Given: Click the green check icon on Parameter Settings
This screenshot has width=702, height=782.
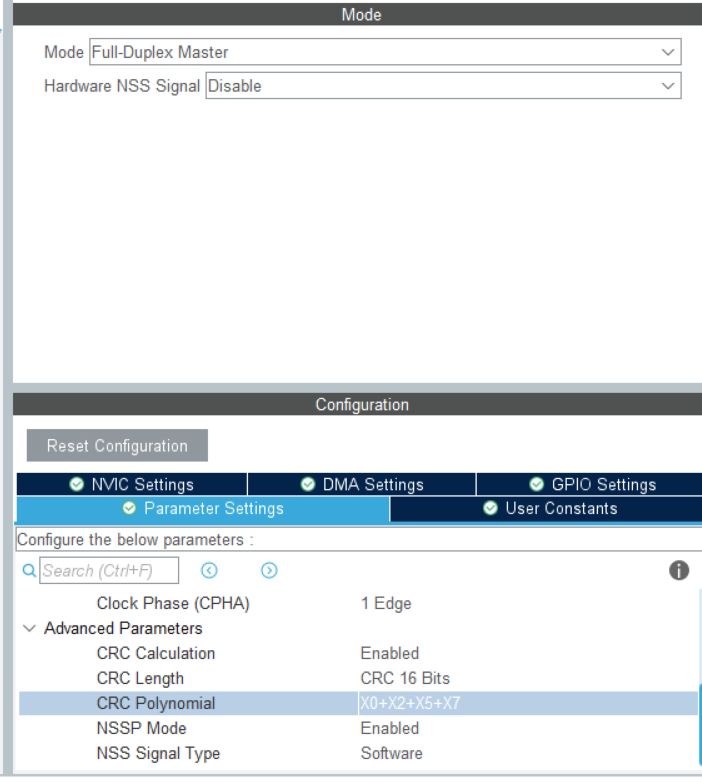Looking at the screenshot, I should pyautogui.click(x=129, y=508).
